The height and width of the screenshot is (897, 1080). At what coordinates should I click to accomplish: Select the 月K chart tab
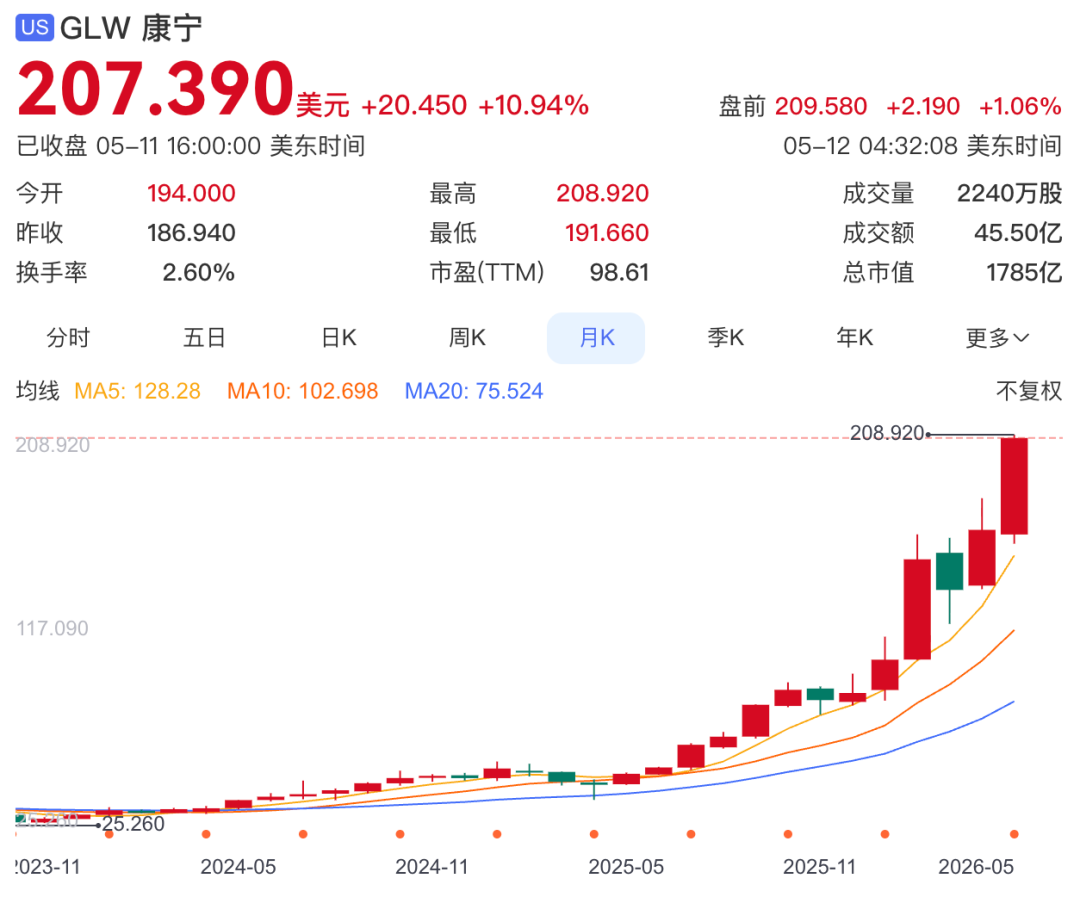pyautogui.click(x=596, y=338)
